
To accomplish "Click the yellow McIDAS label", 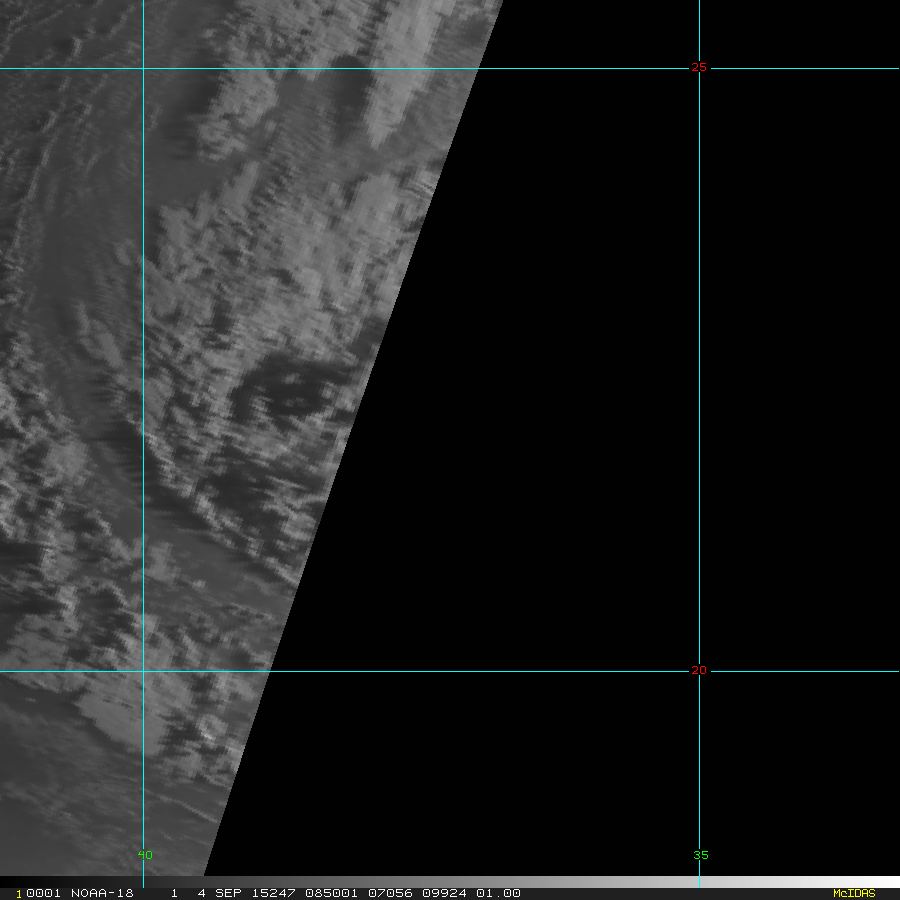I will pos(853,893).
